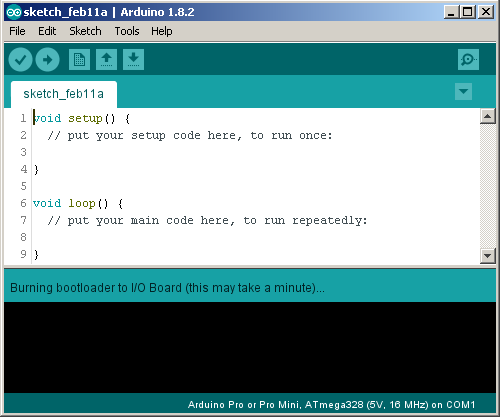Open the File menu
This screenshot has height=417, width=500.
[x=17, y=31]
